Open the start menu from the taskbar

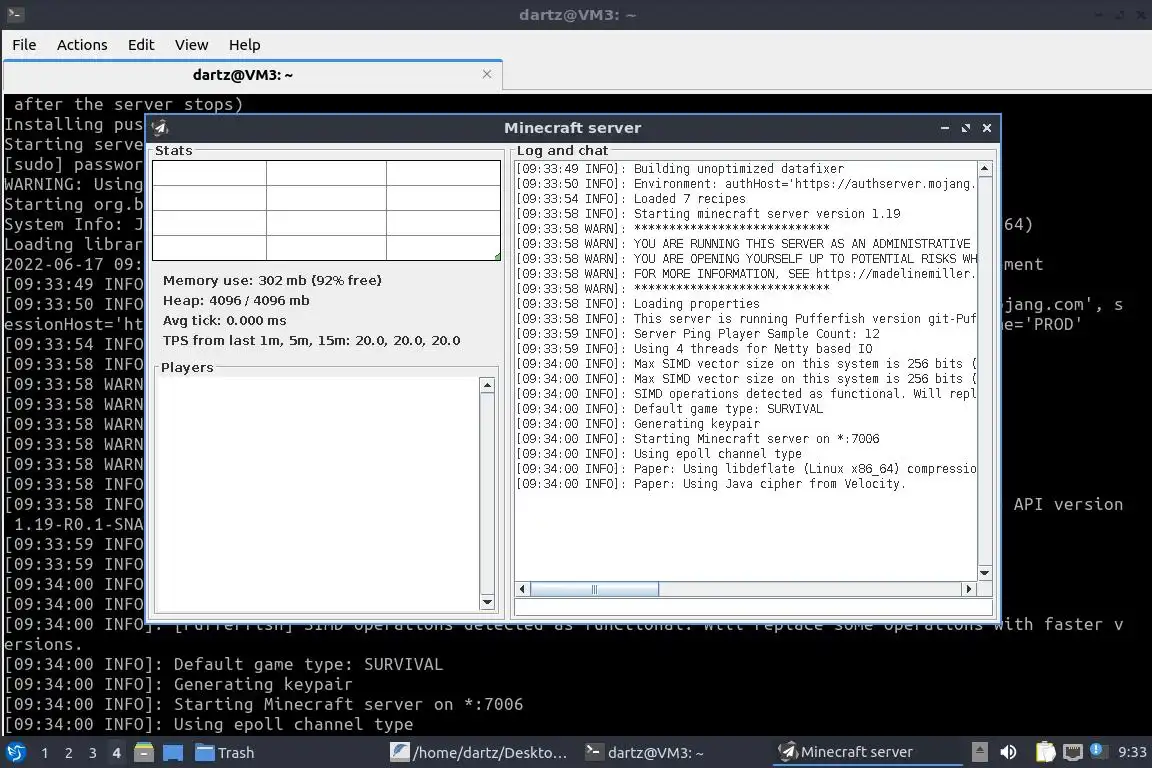click(15, 752)
